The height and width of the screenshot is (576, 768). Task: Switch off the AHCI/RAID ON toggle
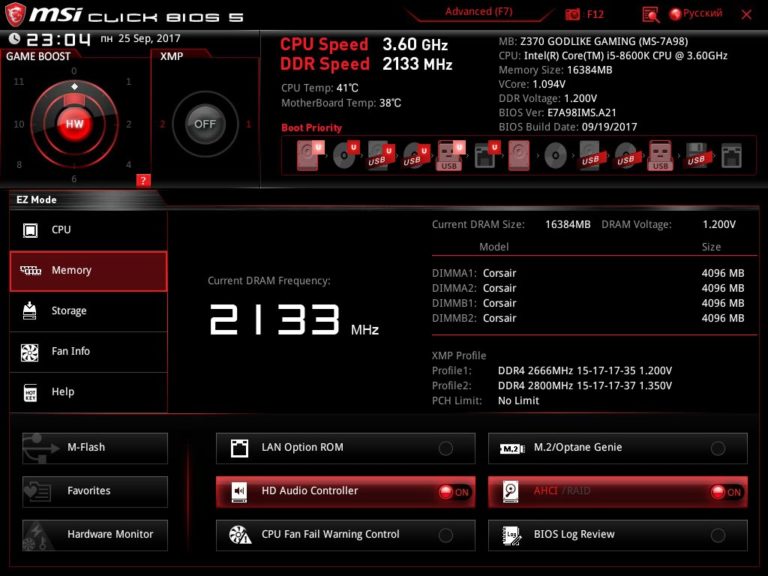point(726,492)
